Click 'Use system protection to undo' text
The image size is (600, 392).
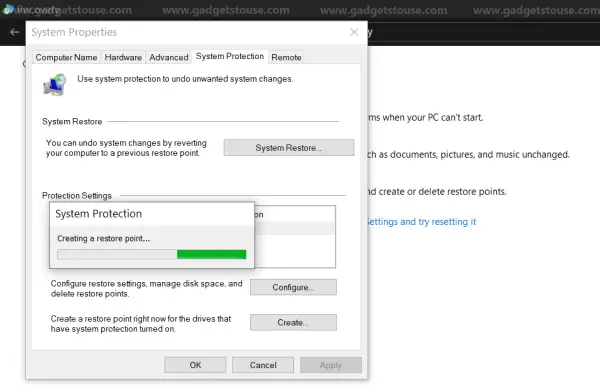click(x=185, y=79)
